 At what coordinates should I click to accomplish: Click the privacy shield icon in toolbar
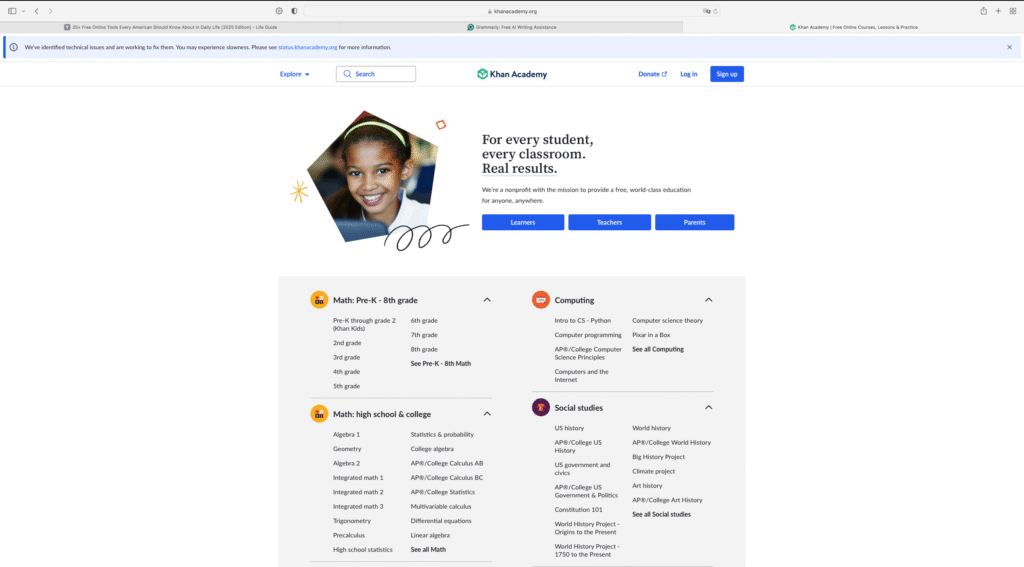[x=294, y=11]
